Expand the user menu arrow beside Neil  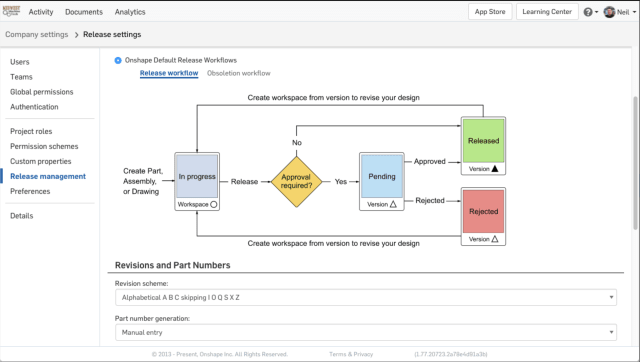(x=634, y=12)
